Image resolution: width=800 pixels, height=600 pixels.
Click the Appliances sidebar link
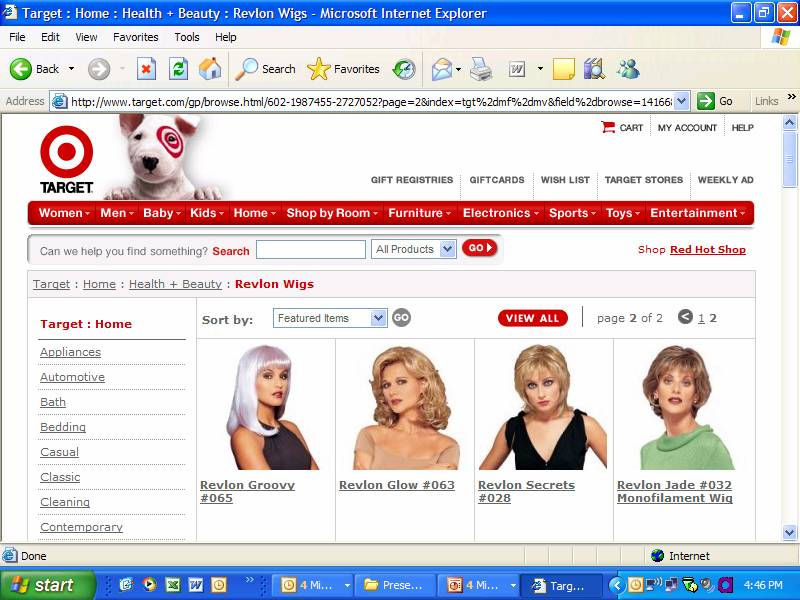pyautogui.click(x=70, y=352)
